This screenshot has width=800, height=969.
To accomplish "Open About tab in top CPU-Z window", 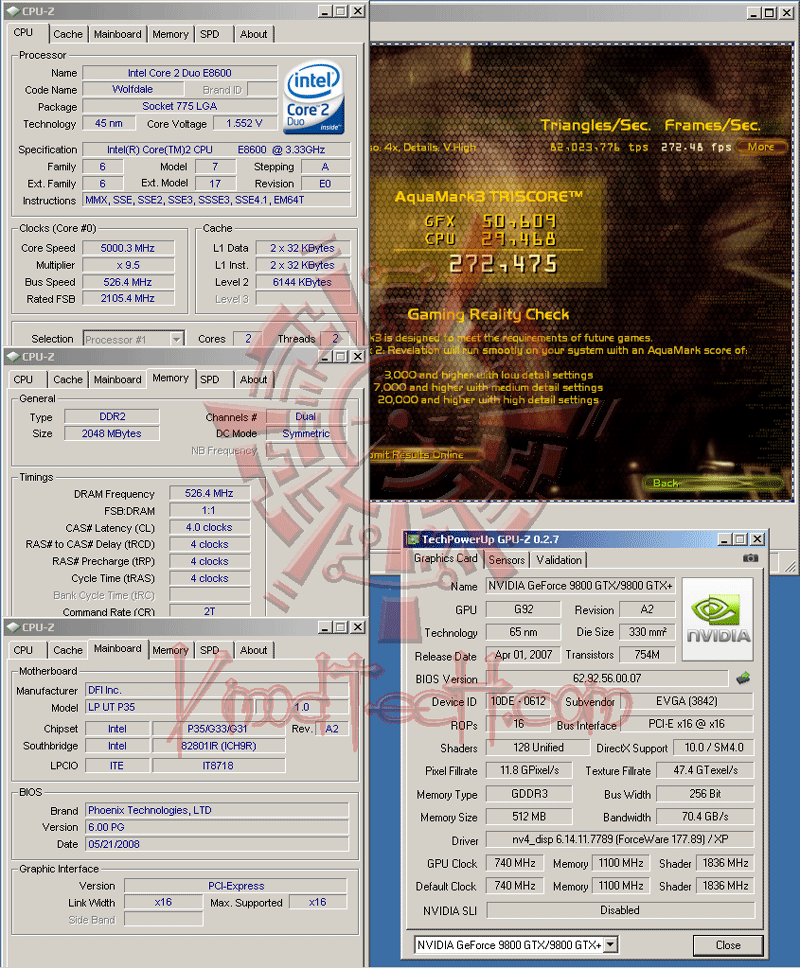I will point(253,34).
